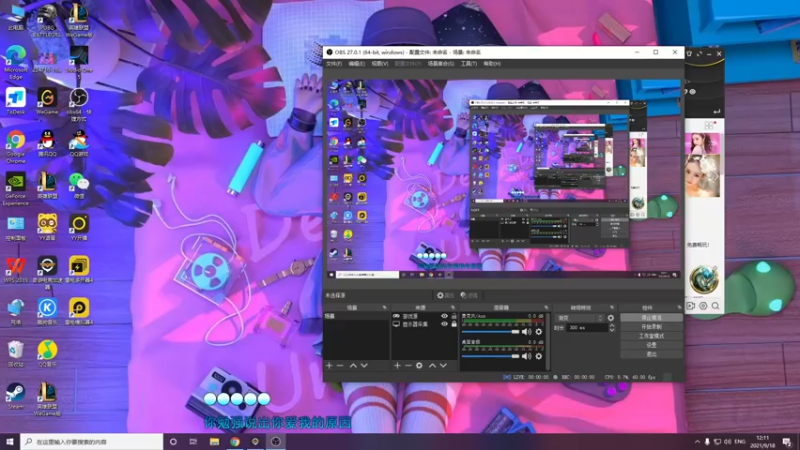Open transition properties gear beside the 渐变 dropdown

(611, 318)
